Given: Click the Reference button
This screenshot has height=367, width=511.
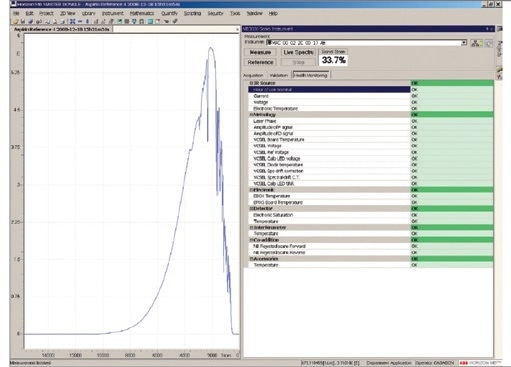Looking at the screenshot, I should tap(260, 62).
